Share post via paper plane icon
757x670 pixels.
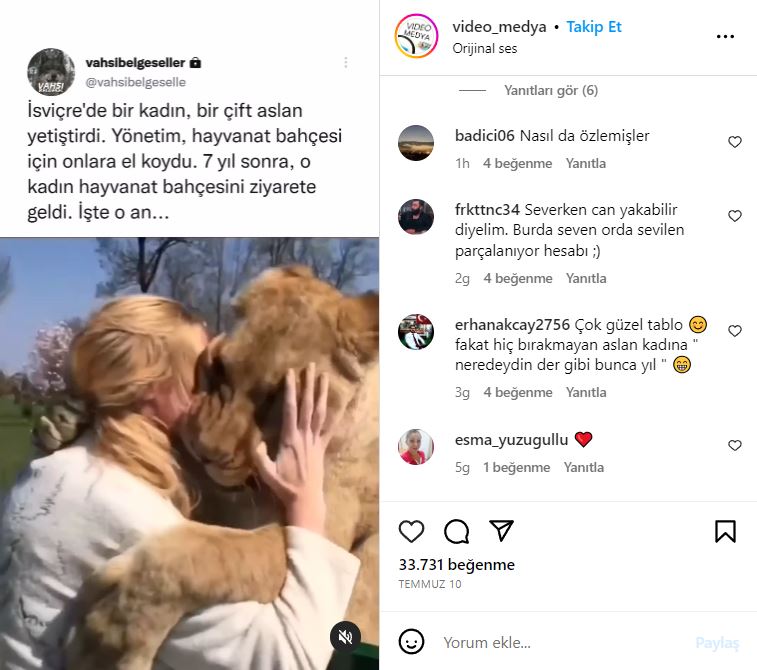501,530
